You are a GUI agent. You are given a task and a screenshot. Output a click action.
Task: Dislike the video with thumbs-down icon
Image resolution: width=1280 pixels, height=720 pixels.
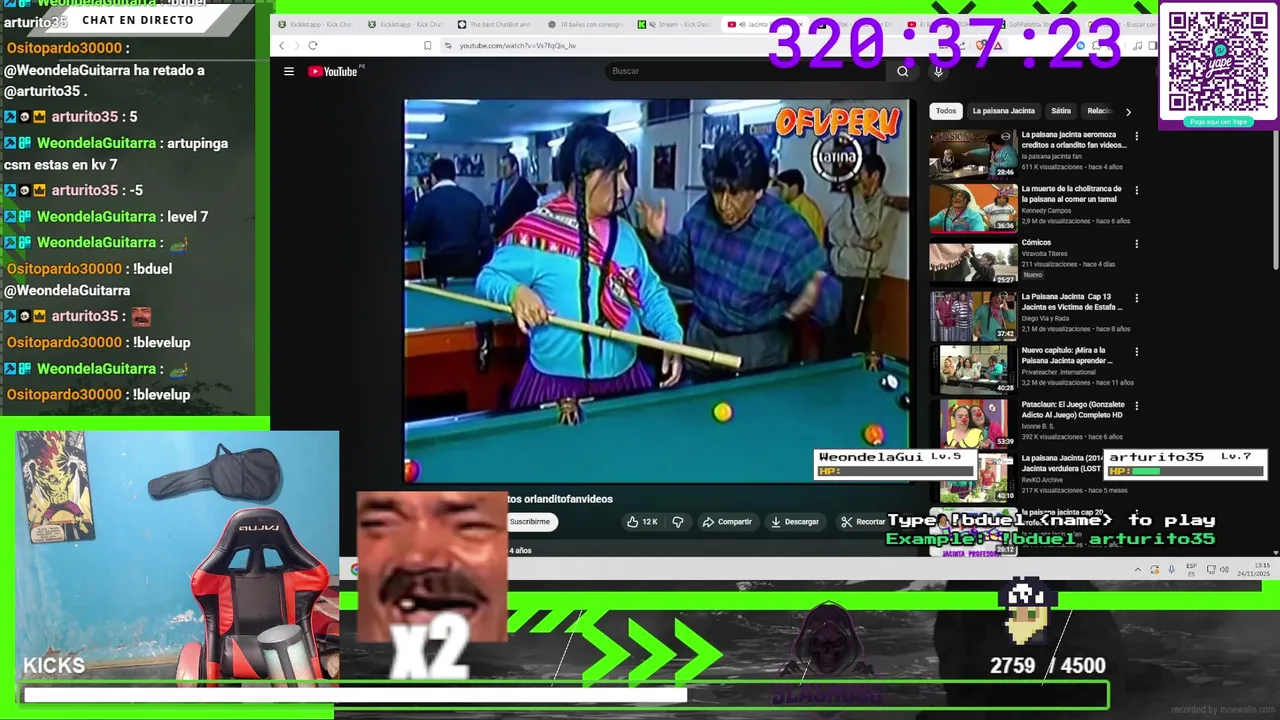pyautogui.click(x=678, y=522)
